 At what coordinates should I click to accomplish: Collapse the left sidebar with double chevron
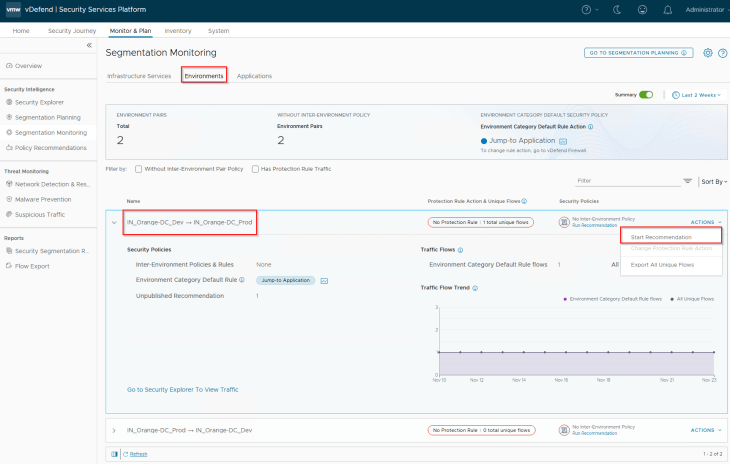(88, 46)
